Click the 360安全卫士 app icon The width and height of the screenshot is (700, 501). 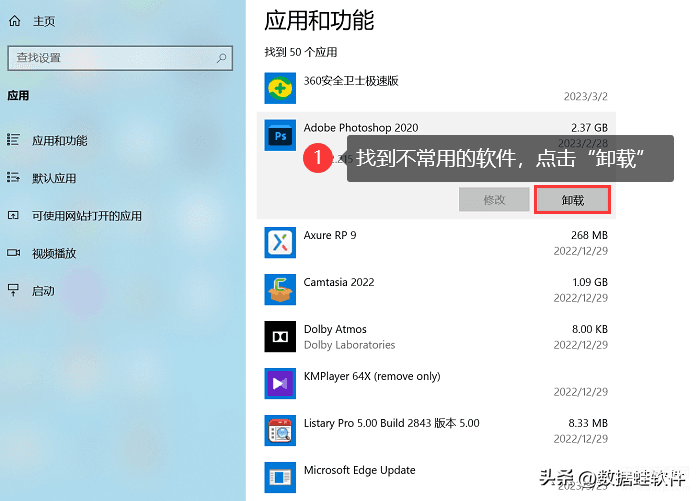point(280,88)
